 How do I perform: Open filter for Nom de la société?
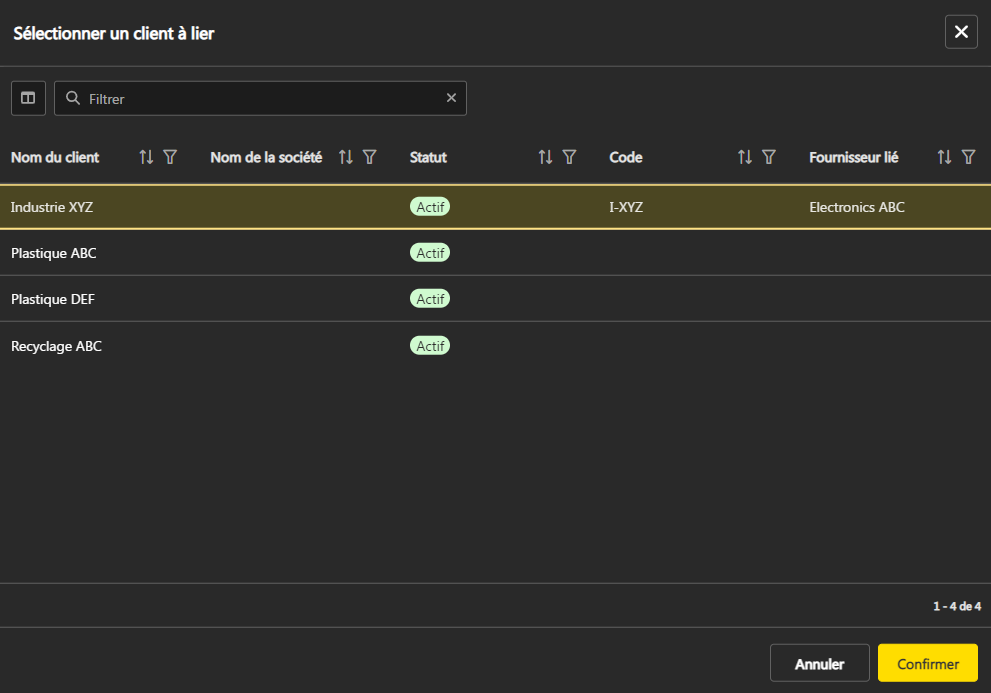pos(370,157)
